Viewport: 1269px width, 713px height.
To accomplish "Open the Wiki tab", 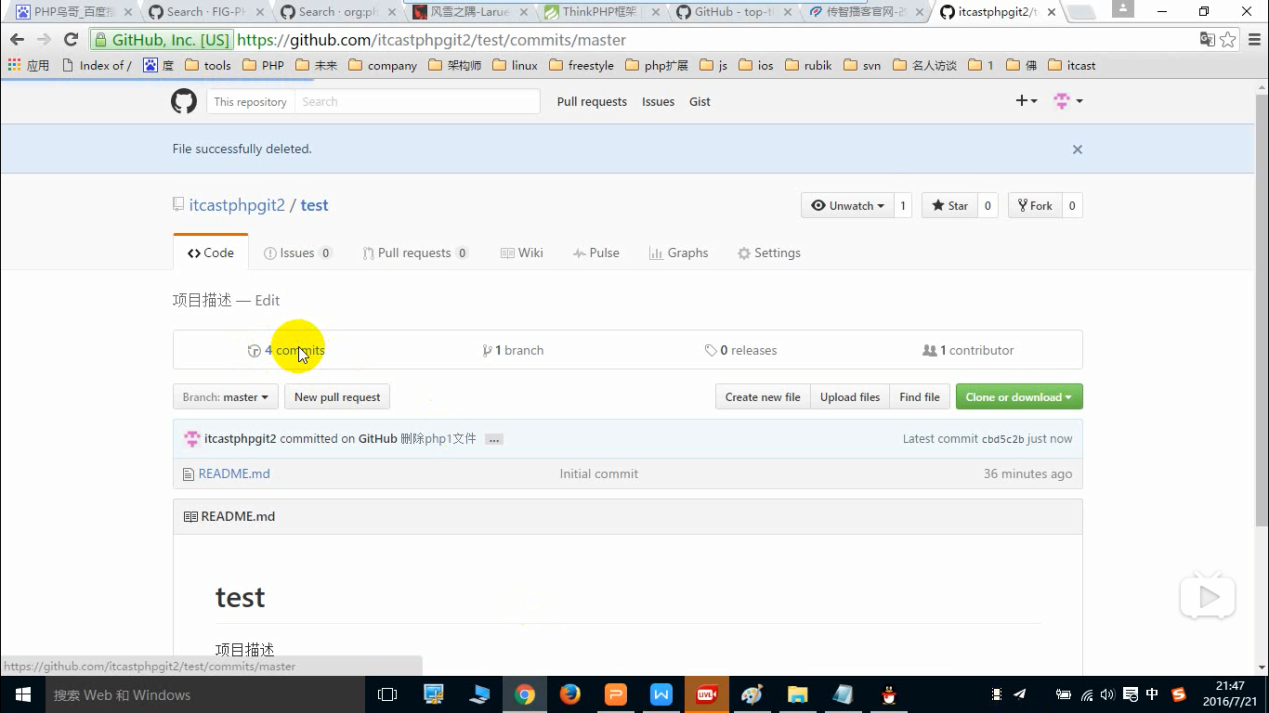I will point(522,253).
